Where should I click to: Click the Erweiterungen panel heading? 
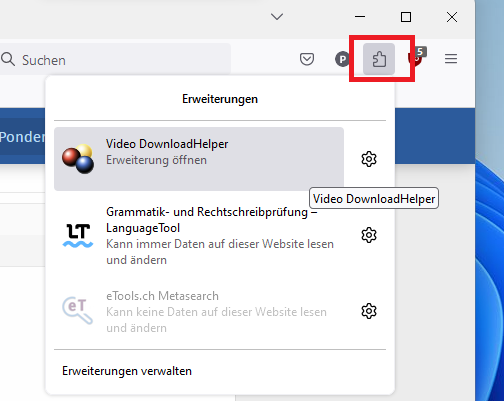click(220, 99)
